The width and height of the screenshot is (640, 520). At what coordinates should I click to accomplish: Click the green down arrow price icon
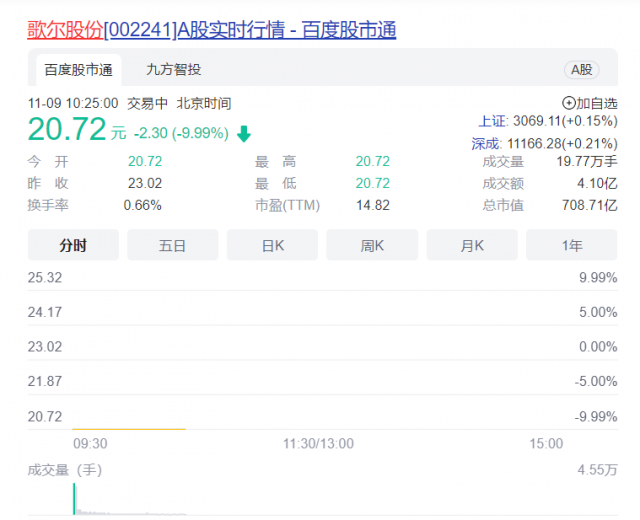244,134
